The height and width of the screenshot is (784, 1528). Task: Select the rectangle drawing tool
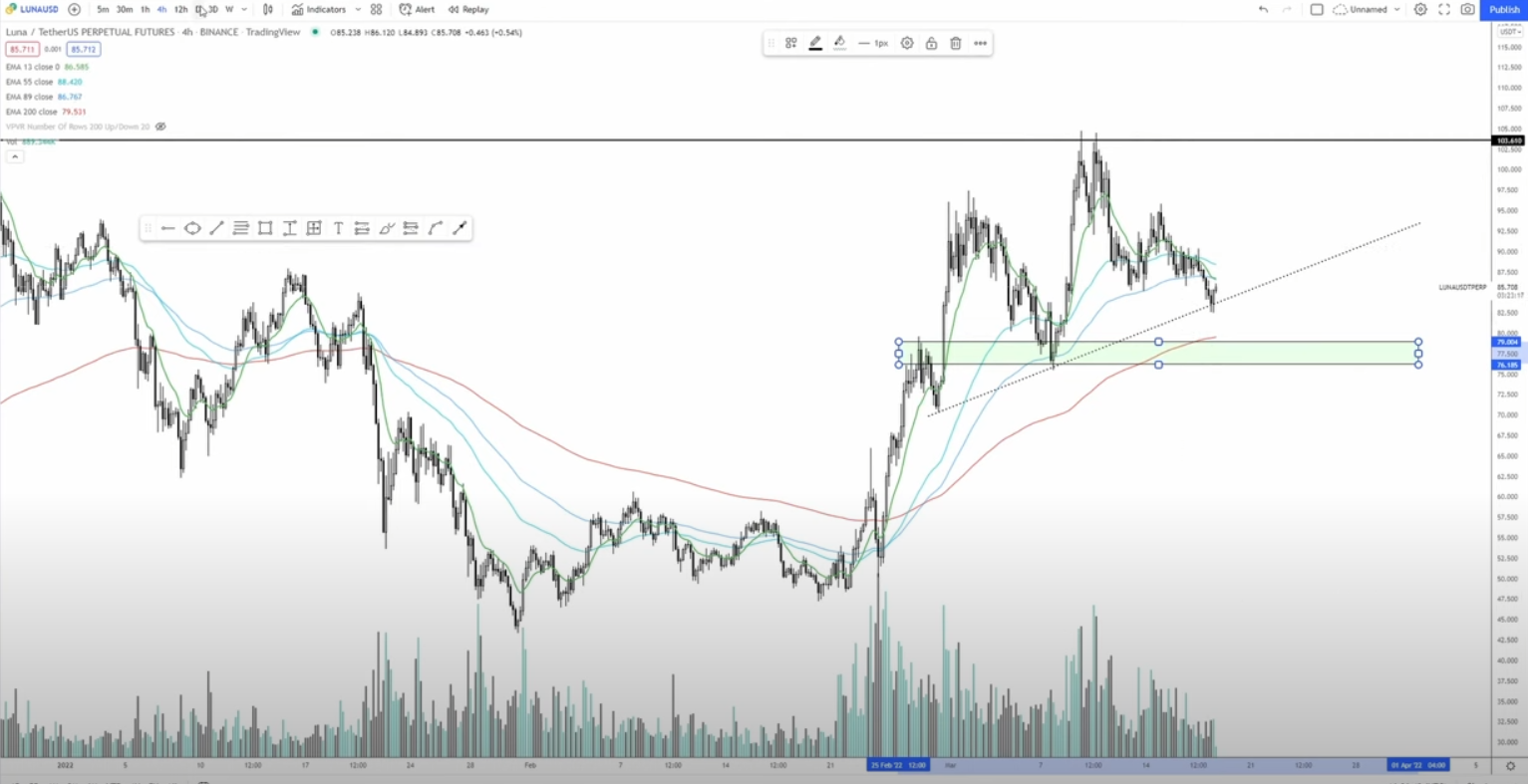pos(265,228)
